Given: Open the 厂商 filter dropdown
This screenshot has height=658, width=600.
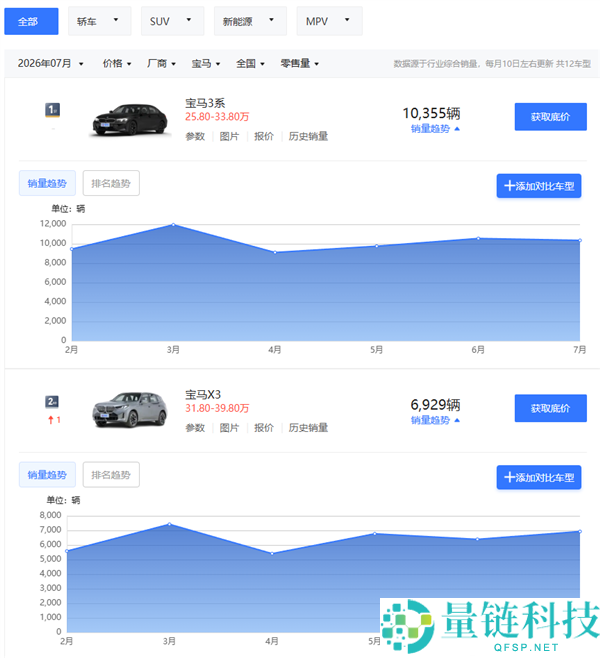Looking at the screenshot, I should (x=161, y=63).
